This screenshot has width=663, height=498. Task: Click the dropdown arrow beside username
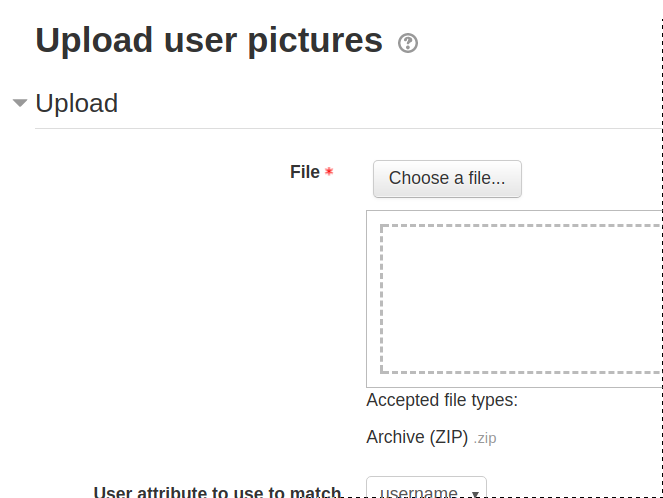[x=476, y=494]
